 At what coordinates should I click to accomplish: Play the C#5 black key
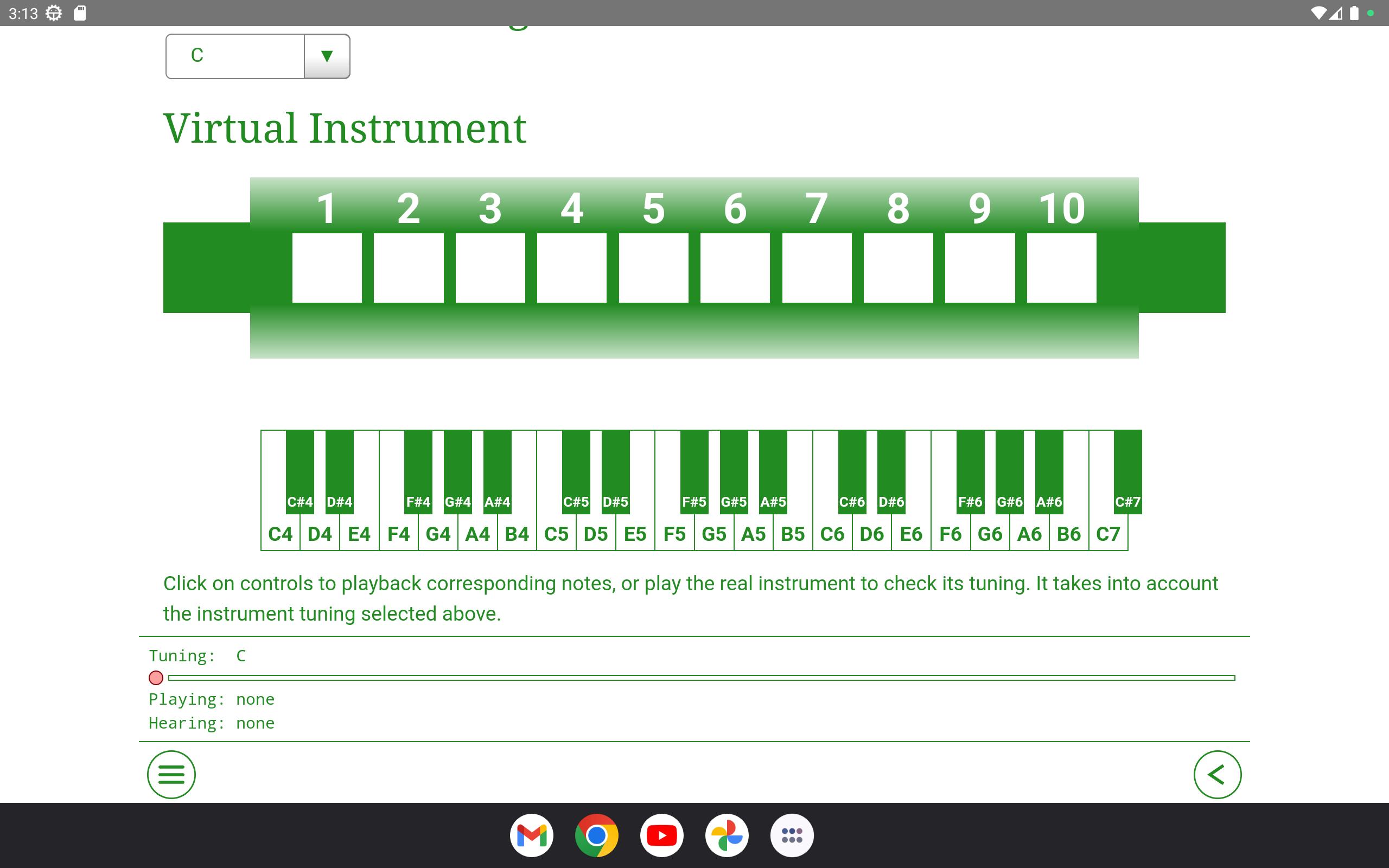pos(576,472)
